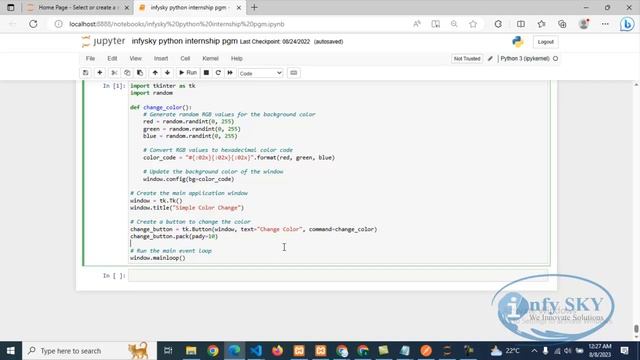Image resolution: width=640 pixels, height=360 pixels.
Task: Run the selected cell
Action: 188,73
